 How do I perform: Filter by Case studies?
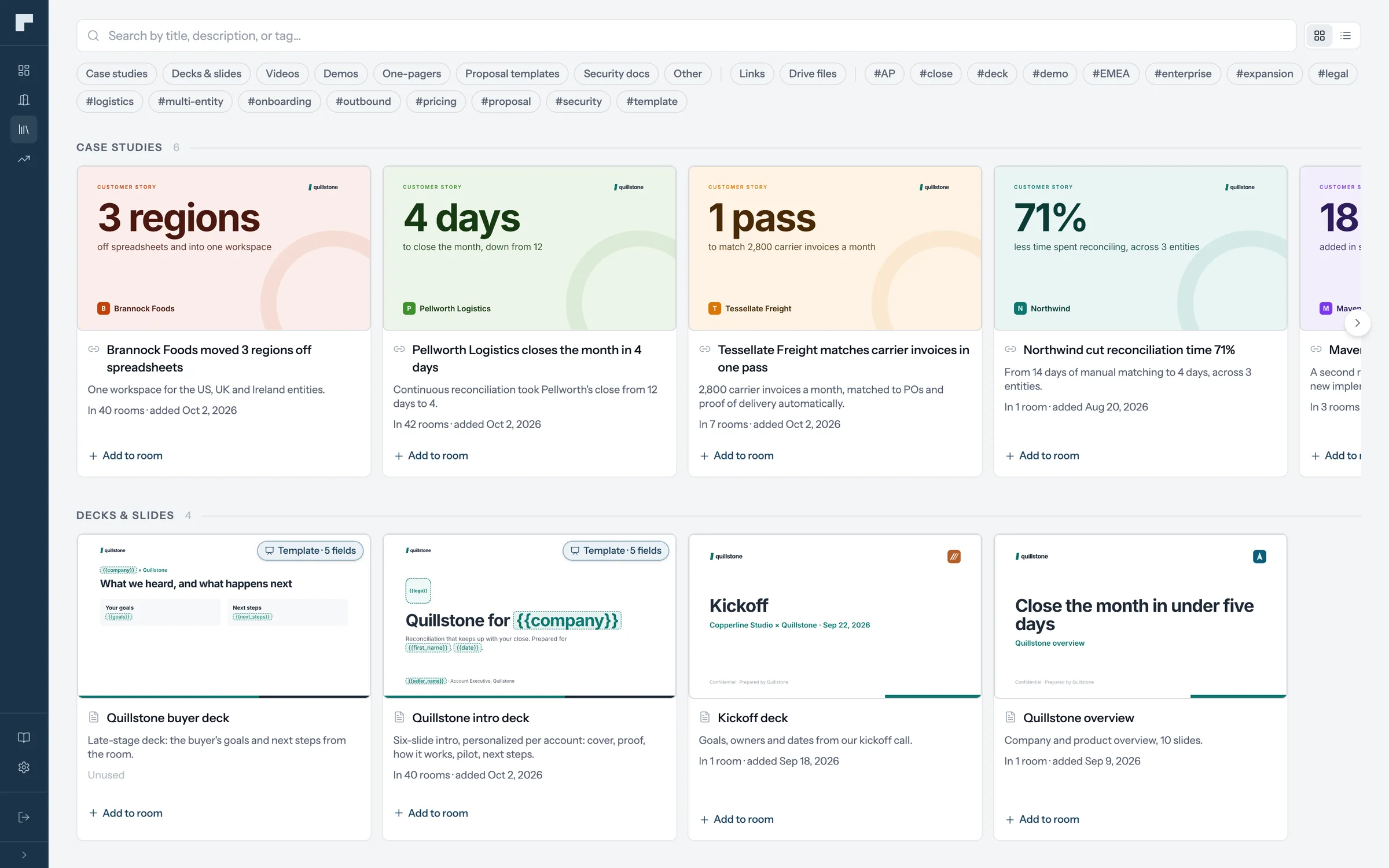click(116, 73)
